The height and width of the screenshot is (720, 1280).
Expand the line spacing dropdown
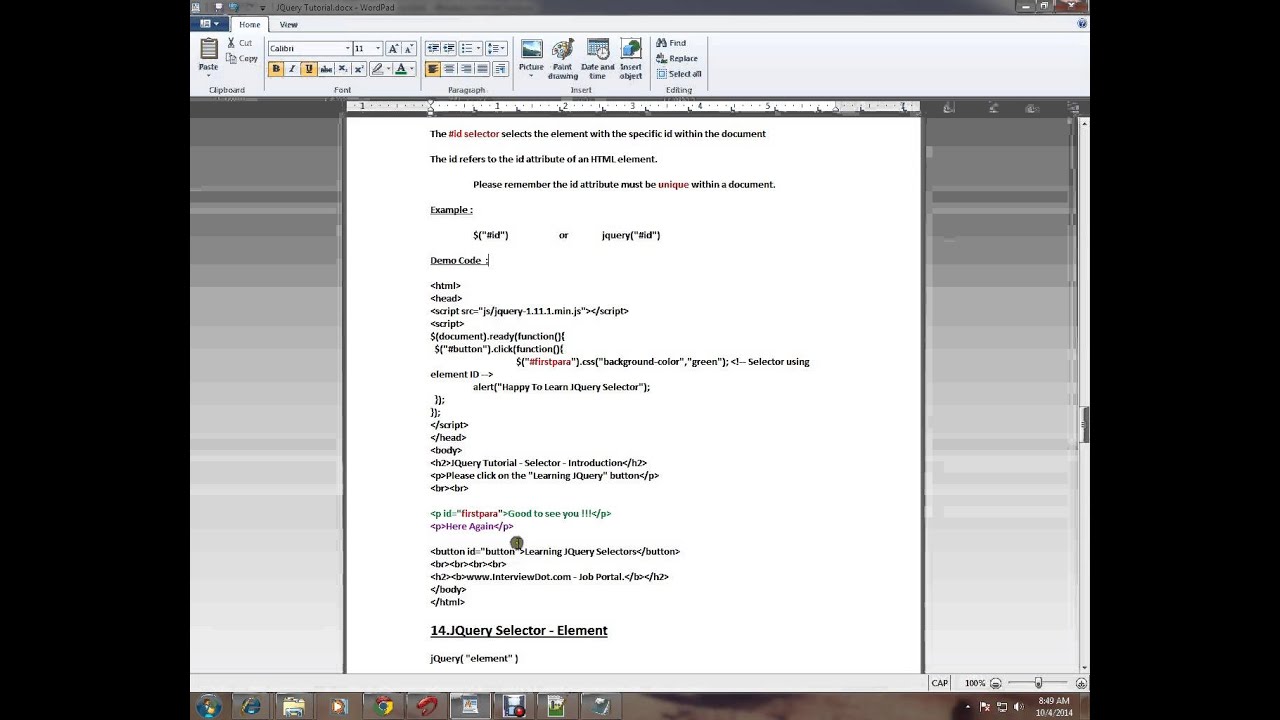pos(502,48)
